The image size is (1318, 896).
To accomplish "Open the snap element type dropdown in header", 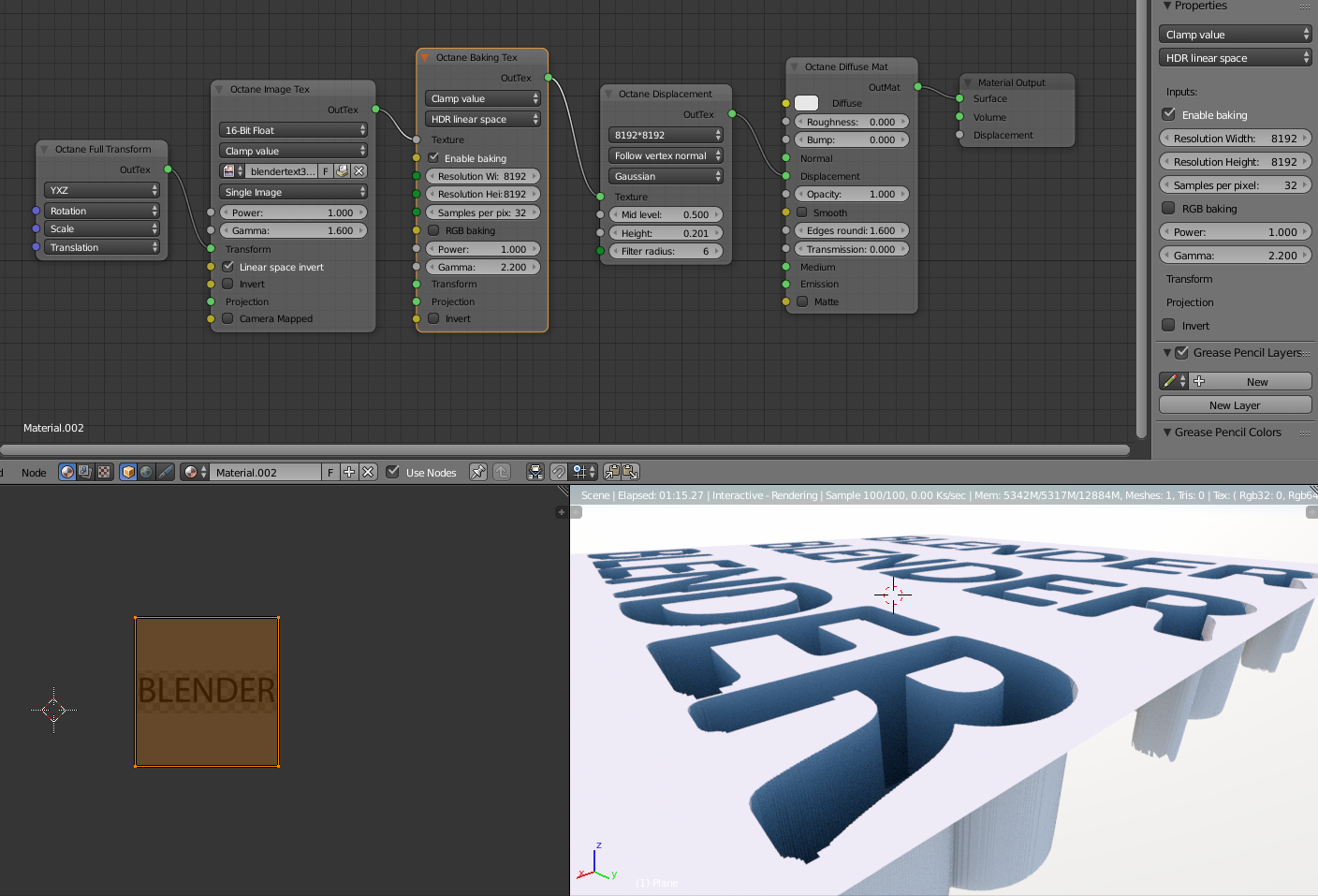I will [x=584, y=472].
